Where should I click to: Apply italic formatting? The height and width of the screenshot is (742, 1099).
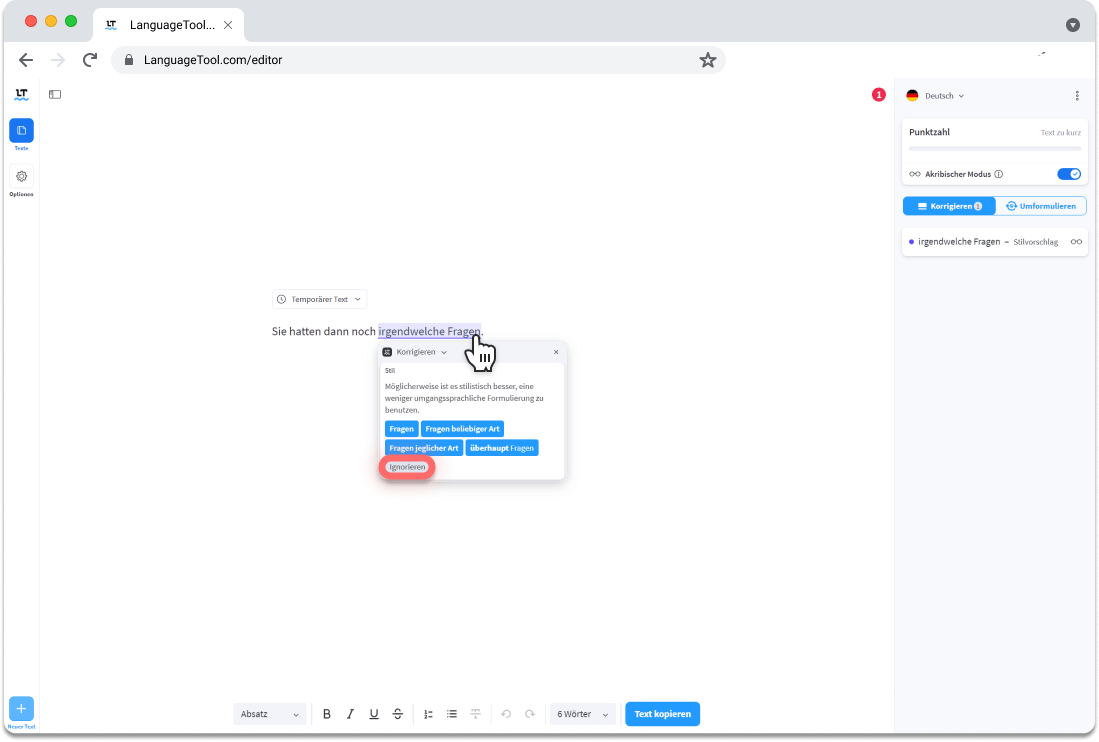coord(350,714)
